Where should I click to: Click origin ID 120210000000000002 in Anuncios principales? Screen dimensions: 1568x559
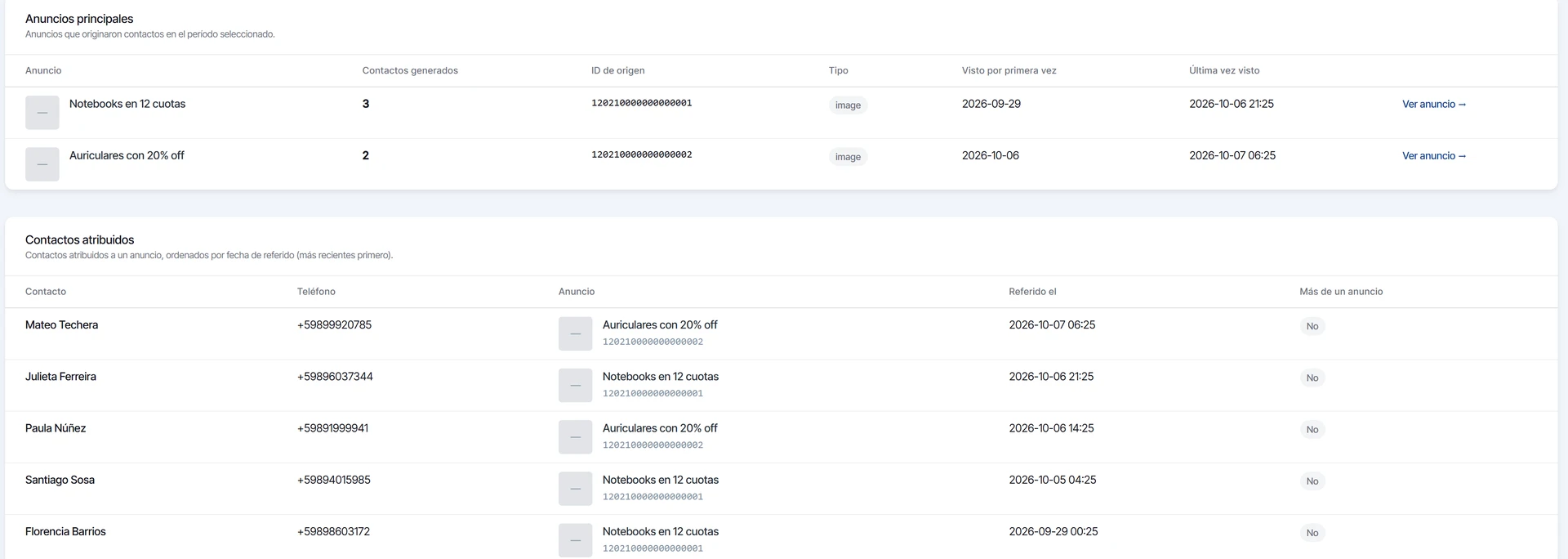coord(642,154)
